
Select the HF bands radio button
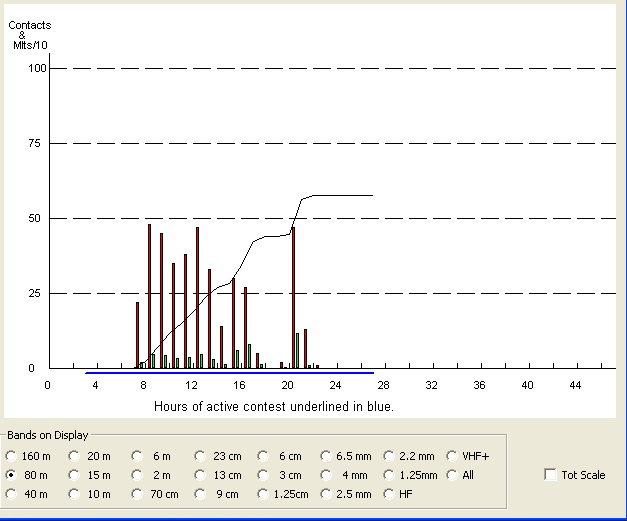click(390, 494)
